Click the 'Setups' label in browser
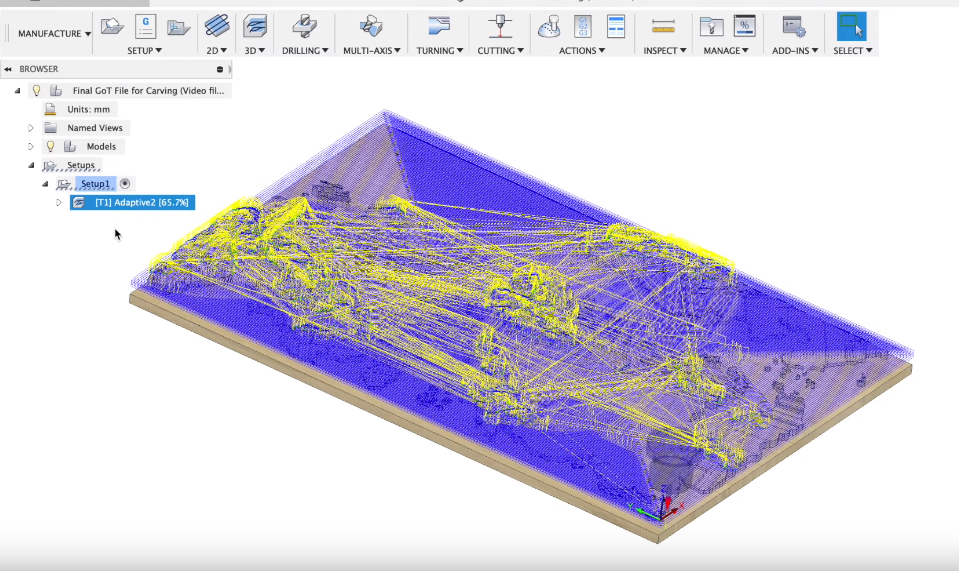959x571 pixels. coord(81,165)
